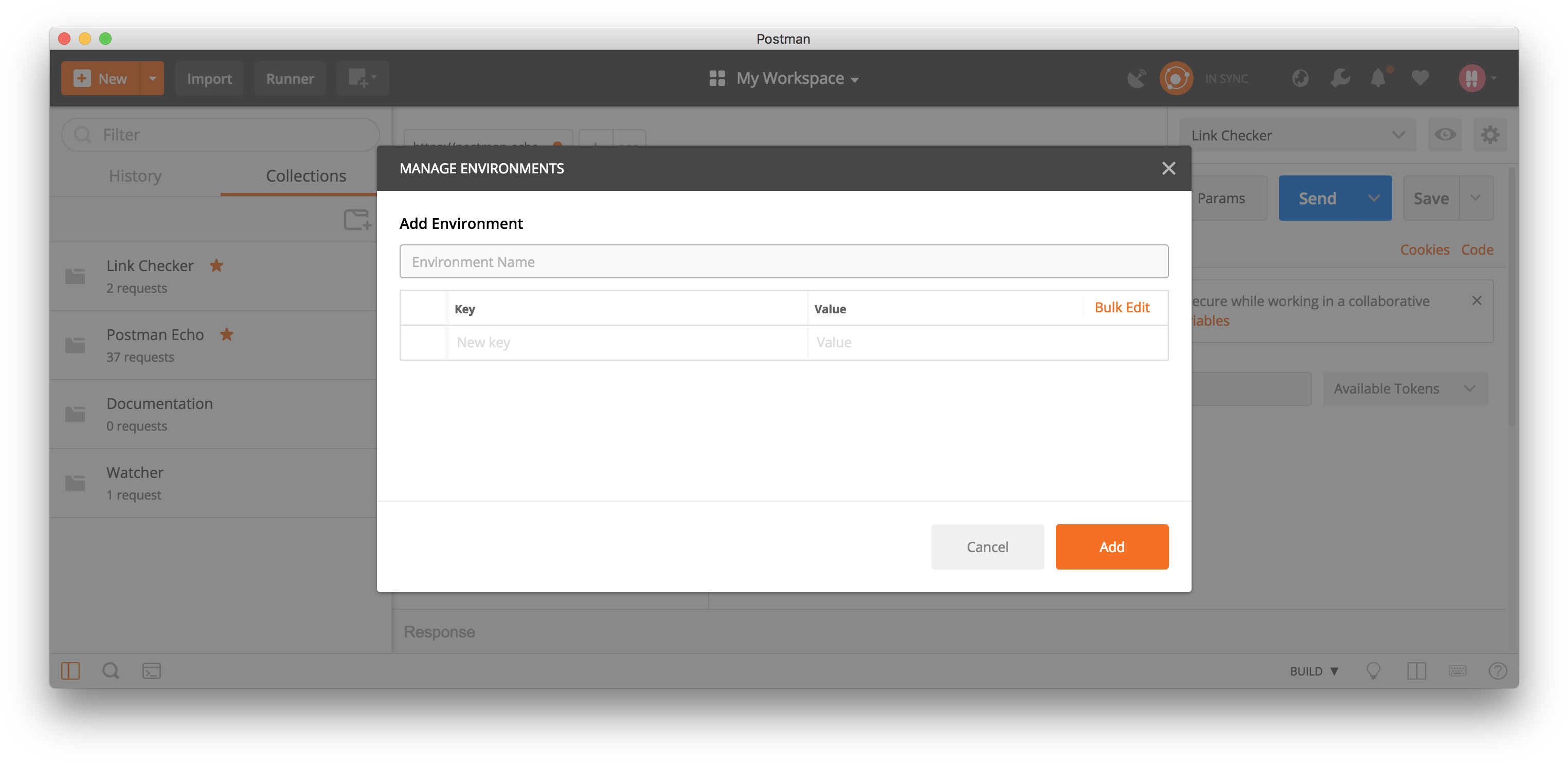
Task: Click the environment quick look eye icon
Action: [x=1445, y=135]
